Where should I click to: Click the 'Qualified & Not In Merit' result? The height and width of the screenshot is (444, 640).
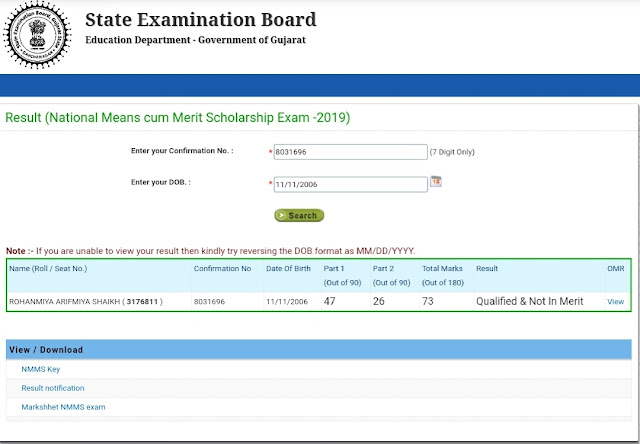529,301
